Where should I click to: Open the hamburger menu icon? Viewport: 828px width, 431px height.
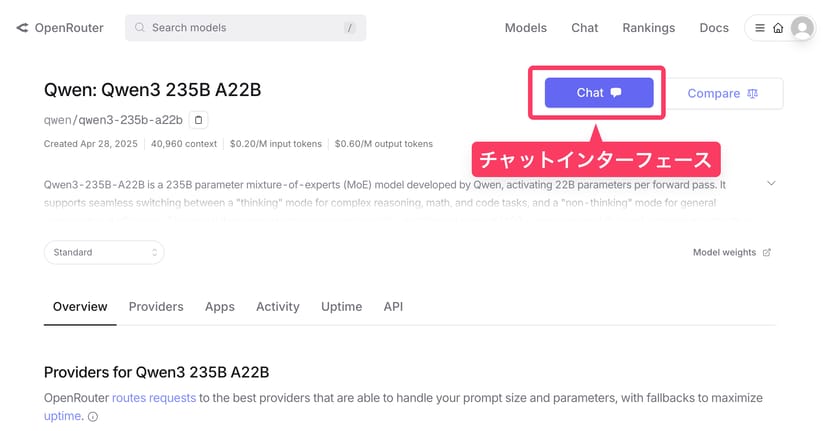[x=760, y=28]
